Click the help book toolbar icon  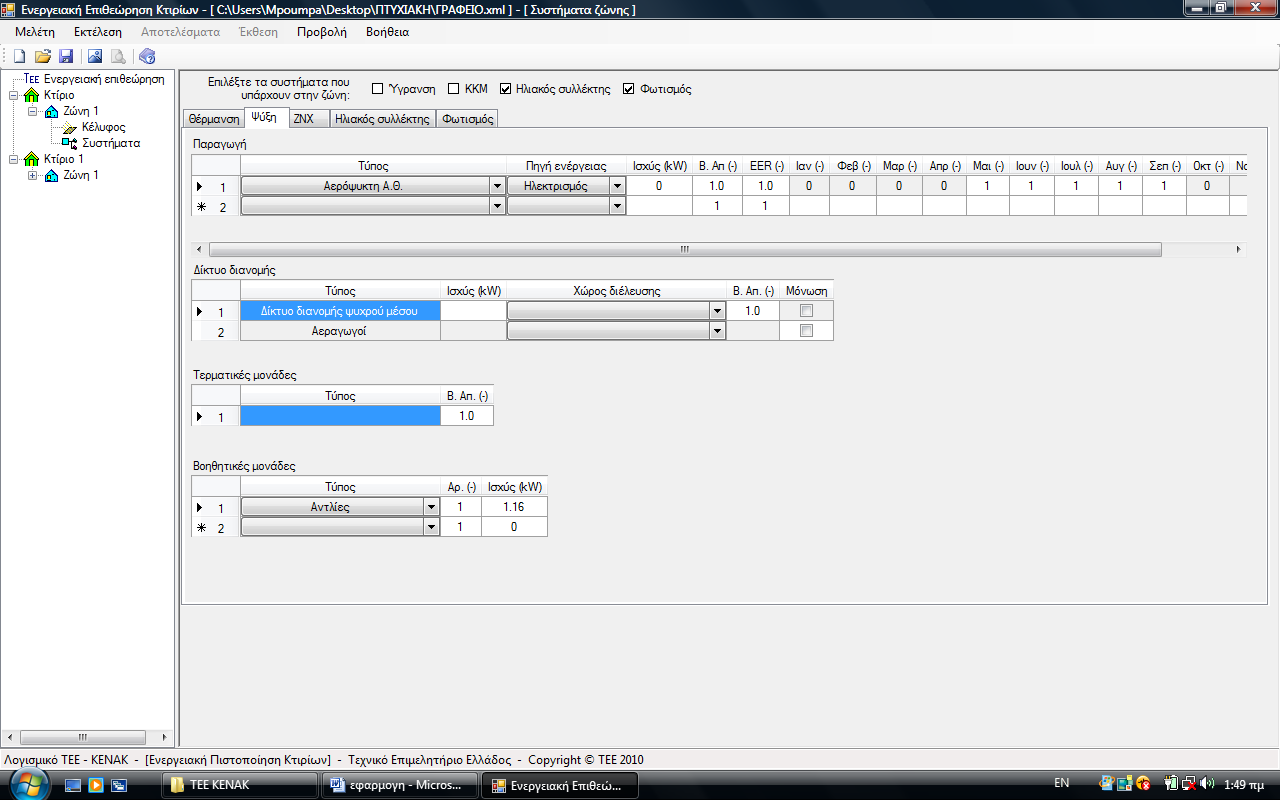147,56
